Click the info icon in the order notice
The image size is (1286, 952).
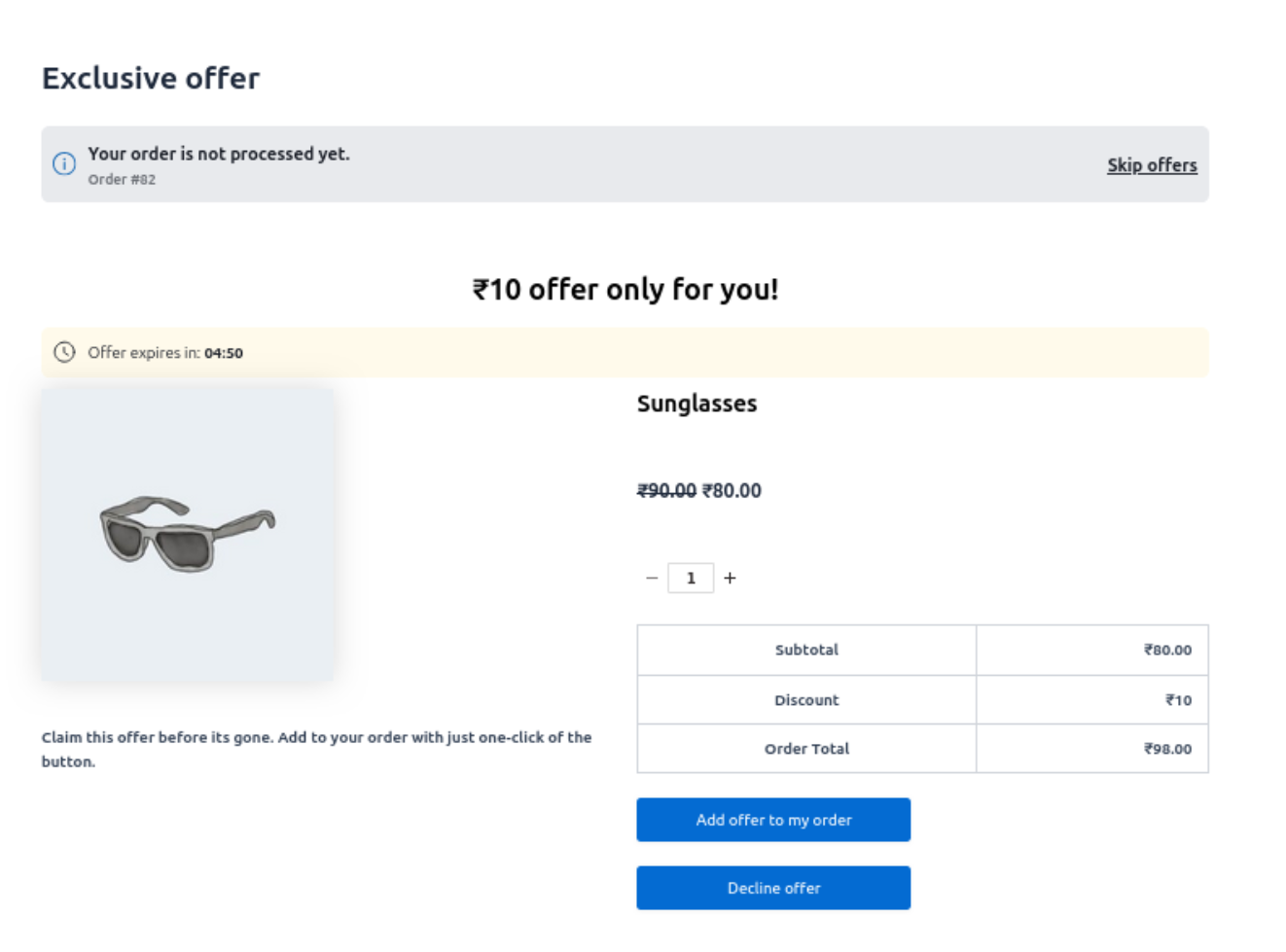(64, 163)
